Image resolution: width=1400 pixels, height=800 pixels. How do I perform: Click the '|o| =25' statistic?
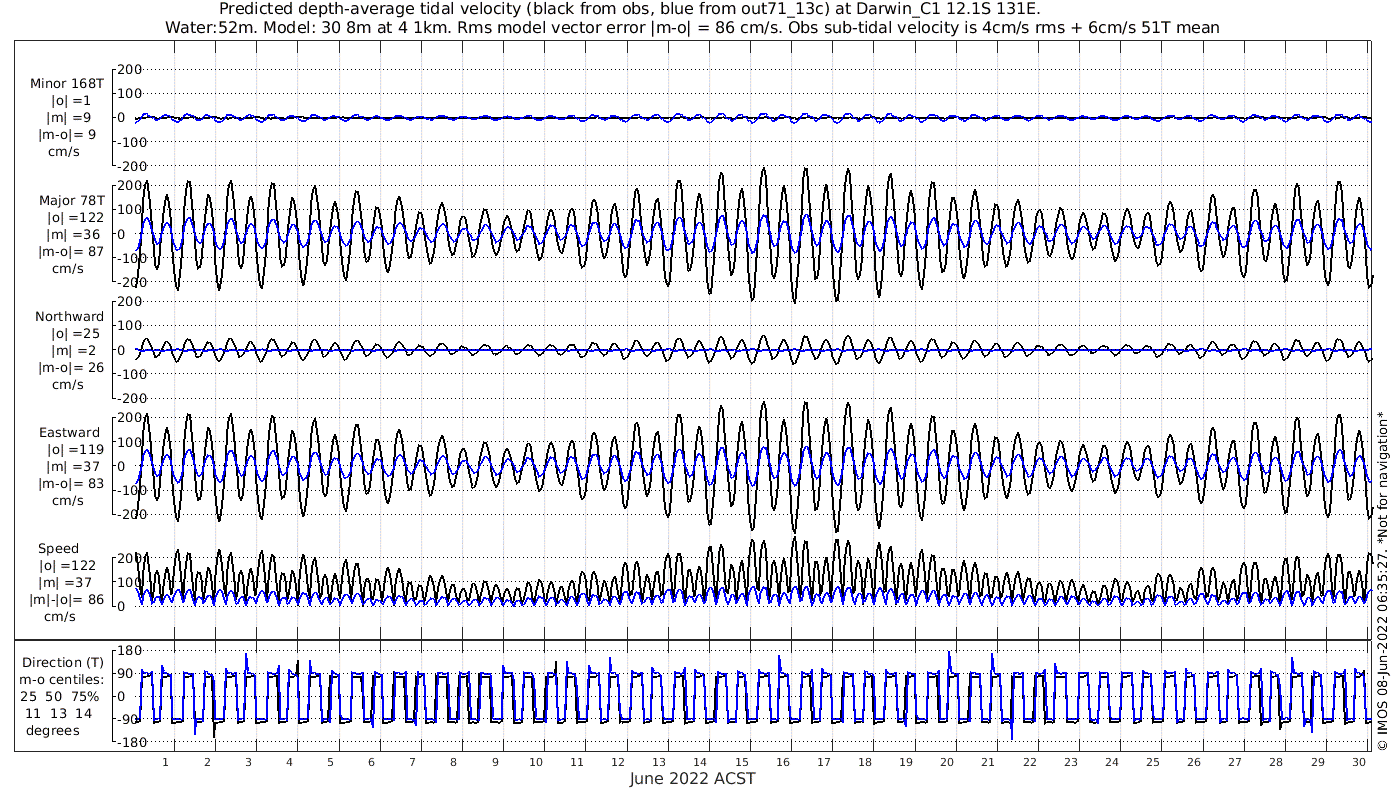(x=75, y=334)
